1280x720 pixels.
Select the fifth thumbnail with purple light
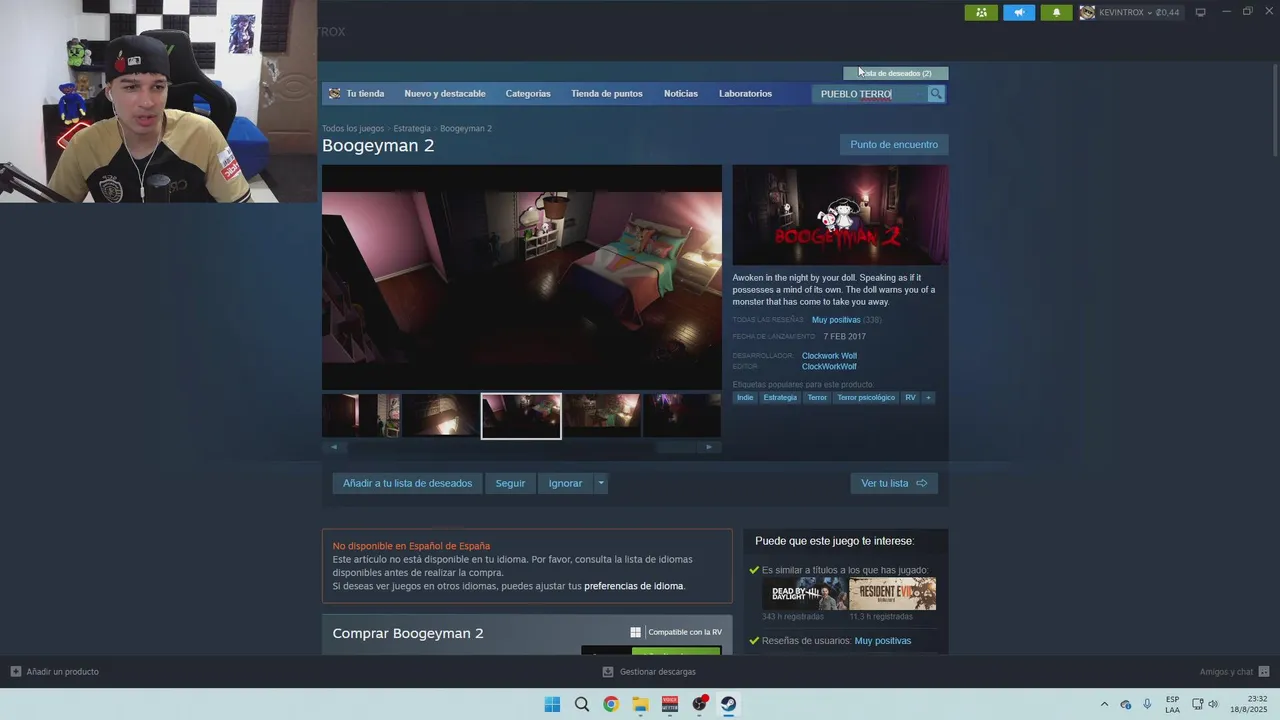(682, 416)
